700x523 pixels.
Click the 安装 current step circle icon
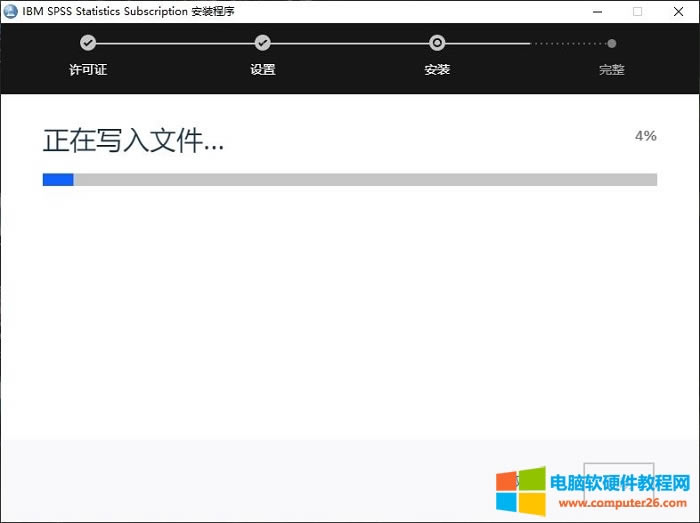[437, 43]
